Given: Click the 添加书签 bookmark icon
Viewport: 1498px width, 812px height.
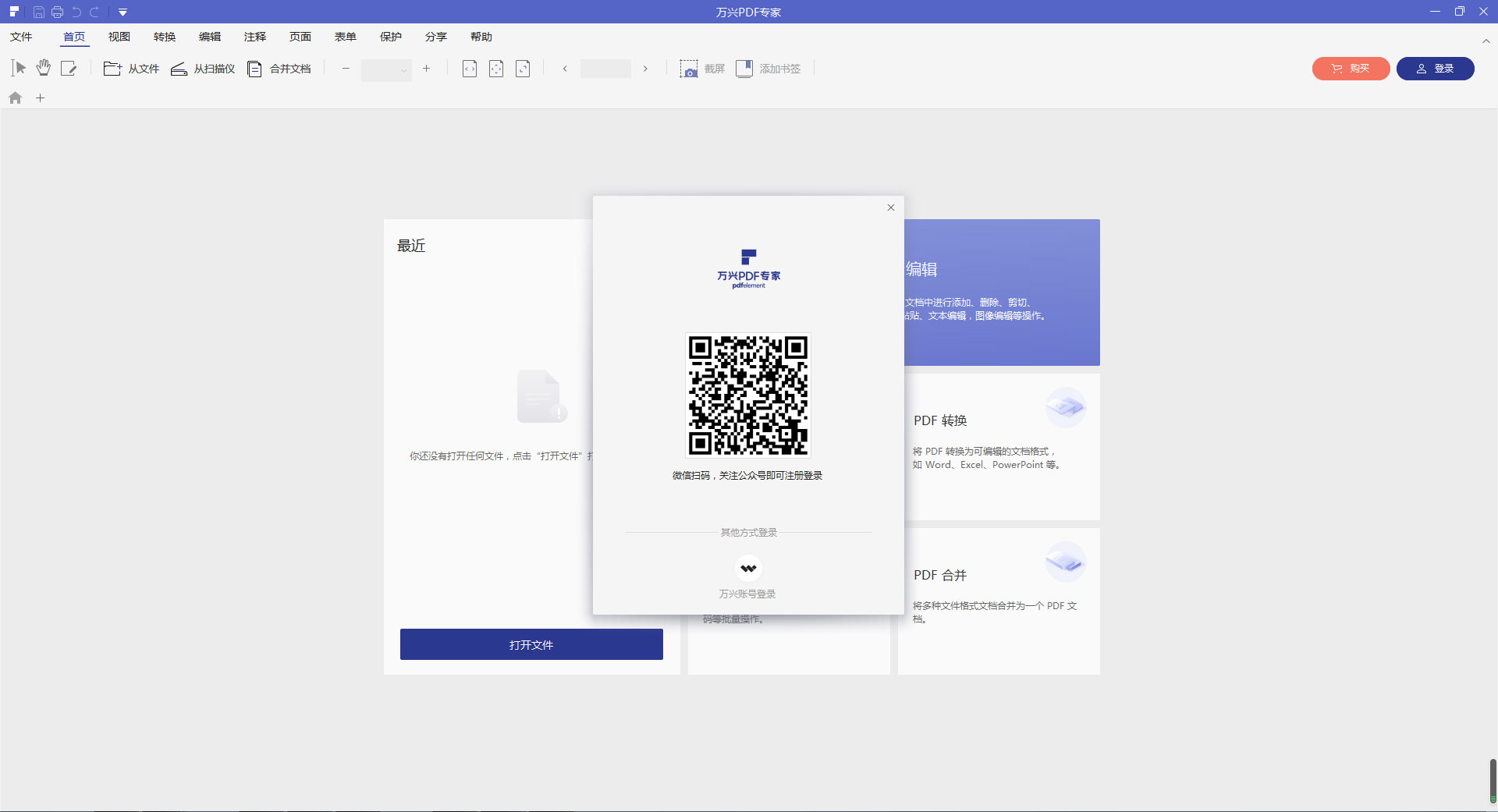Looking at the screenshot, I should pyautogui.click(x=744, y=69).
